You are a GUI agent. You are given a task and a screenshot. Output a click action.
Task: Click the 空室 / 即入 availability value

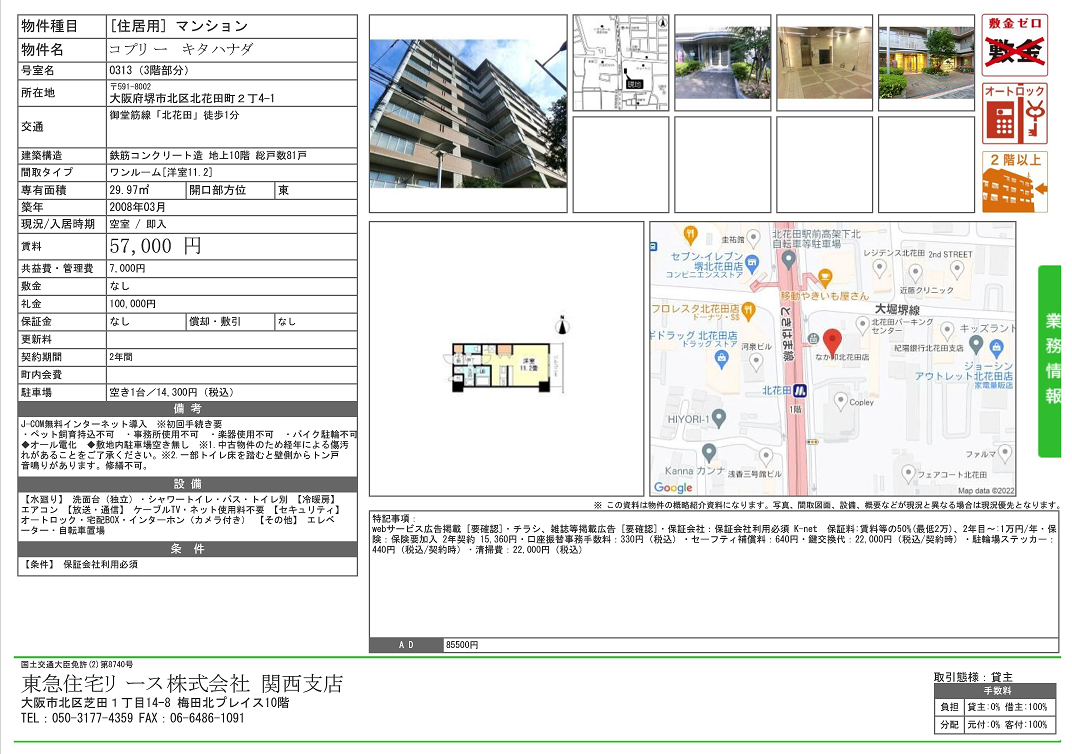(137, 224)
